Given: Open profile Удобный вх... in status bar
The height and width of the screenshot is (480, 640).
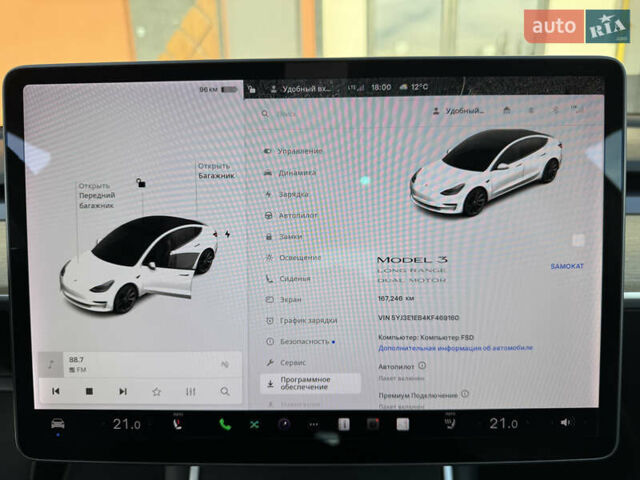Looking at the screenshot, I should coord(300,89).
